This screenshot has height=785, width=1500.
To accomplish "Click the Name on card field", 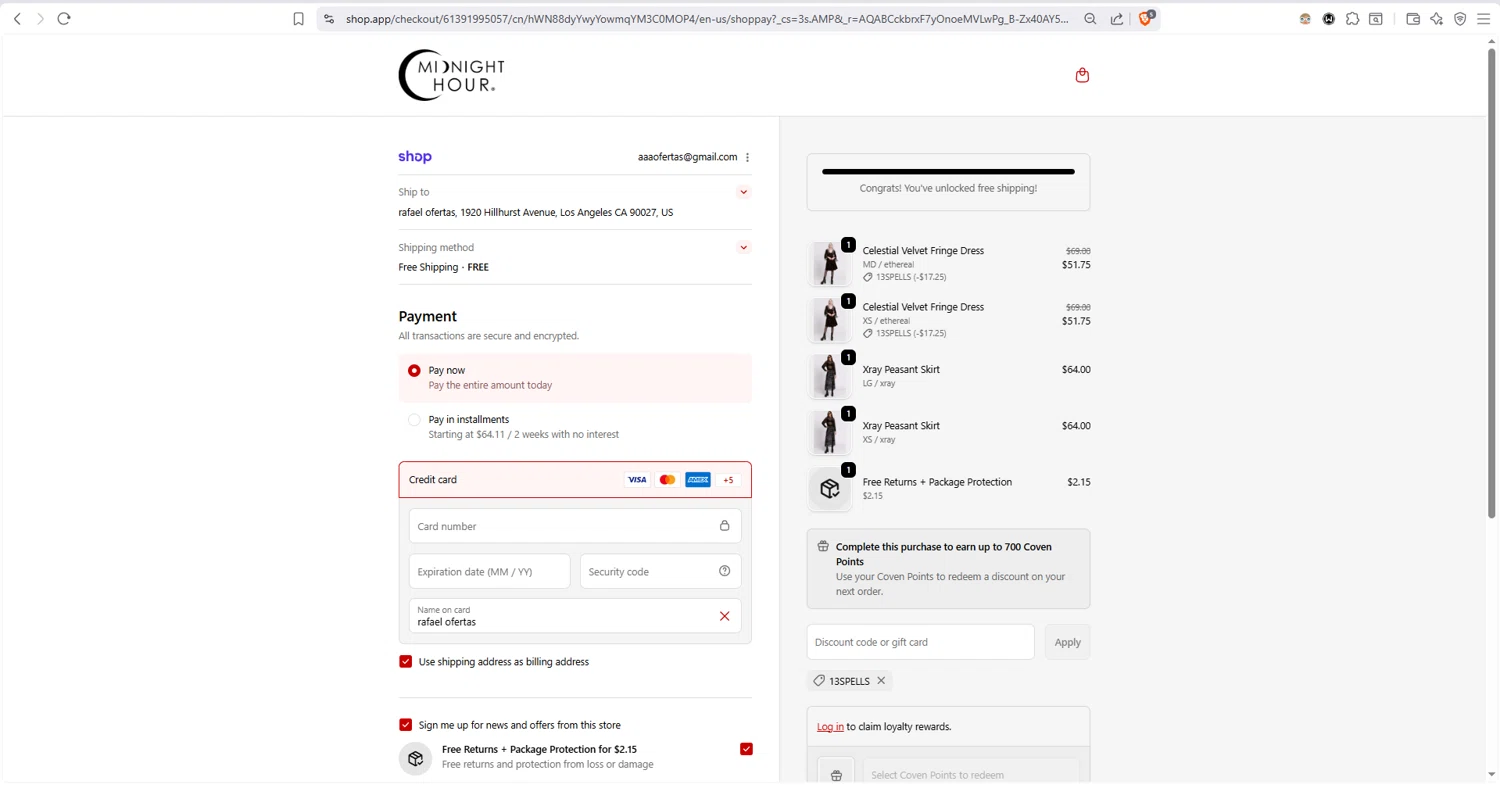I will pos(575,616).
